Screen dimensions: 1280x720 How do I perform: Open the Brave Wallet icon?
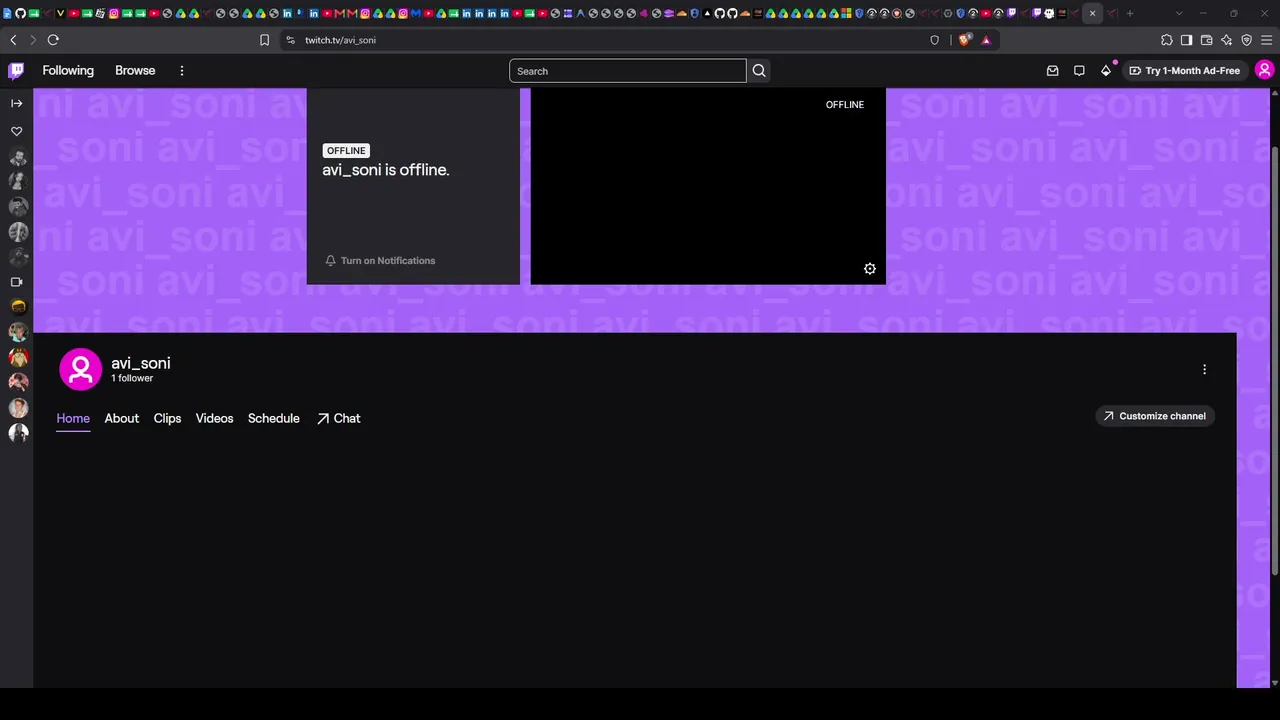tap(1206, 40)
